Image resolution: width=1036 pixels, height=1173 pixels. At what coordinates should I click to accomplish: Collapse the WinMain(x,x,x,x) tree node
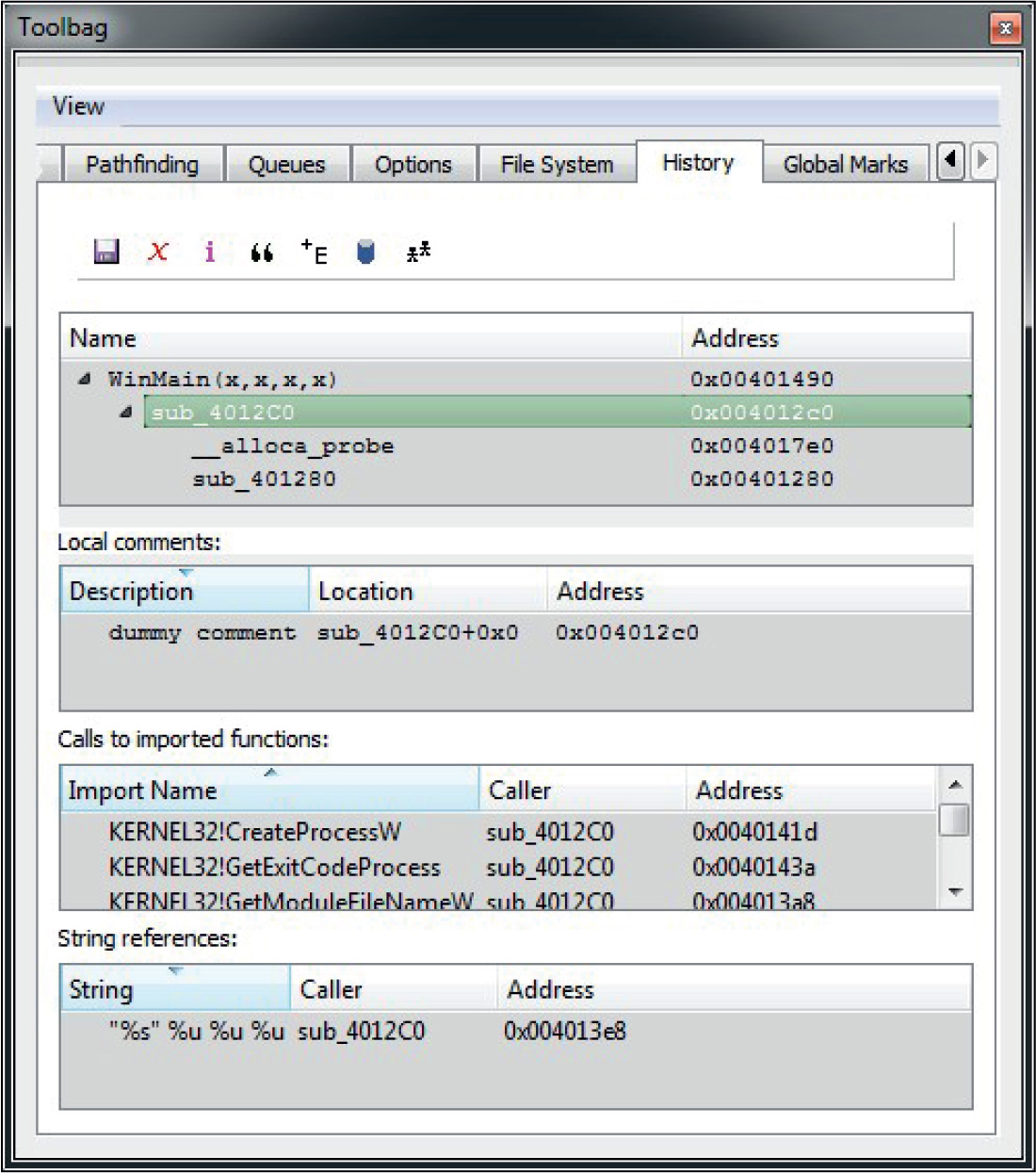coord(85,379)
